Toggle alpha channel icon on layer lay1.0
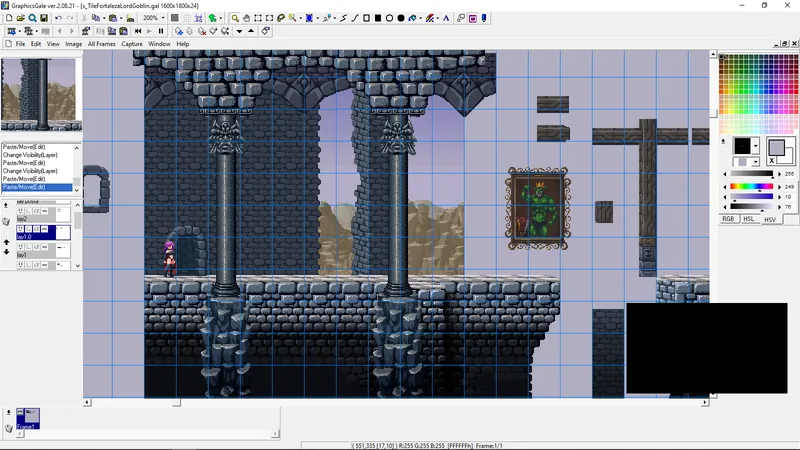This screenshot has height=450, width=800. [x=36, y=229]
